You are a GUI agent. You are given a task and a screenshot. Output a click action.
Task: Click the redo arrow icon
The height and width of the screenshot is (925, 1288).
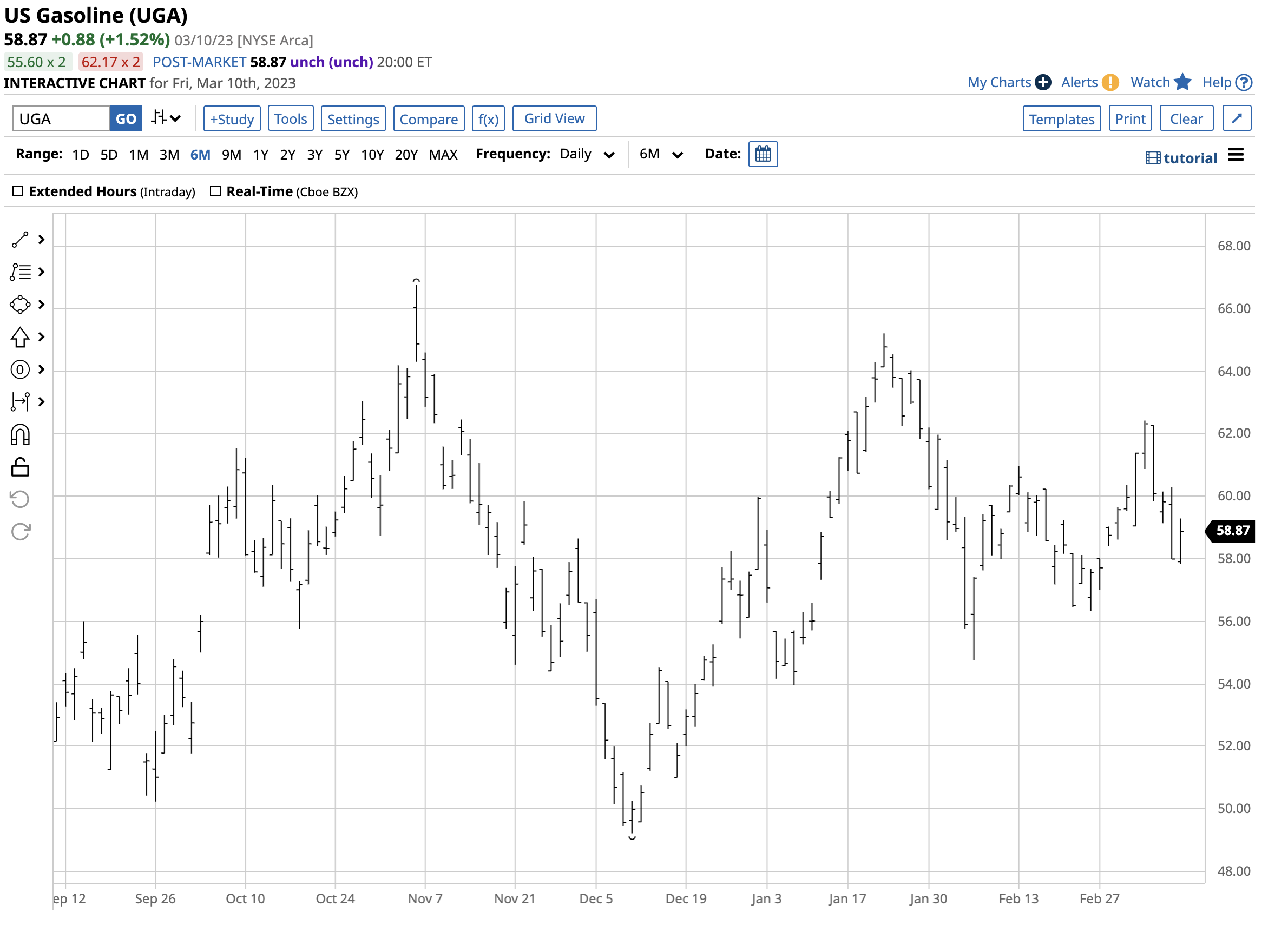[20, 532]
